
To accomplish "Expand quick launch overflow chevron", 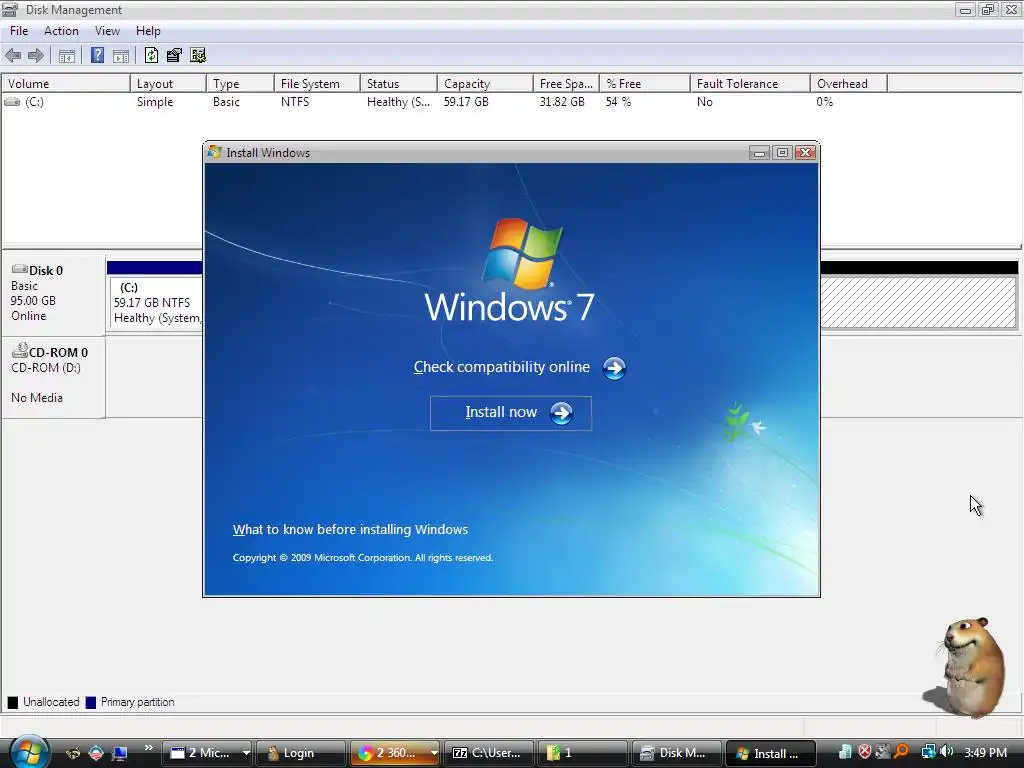I will [148, 748].
